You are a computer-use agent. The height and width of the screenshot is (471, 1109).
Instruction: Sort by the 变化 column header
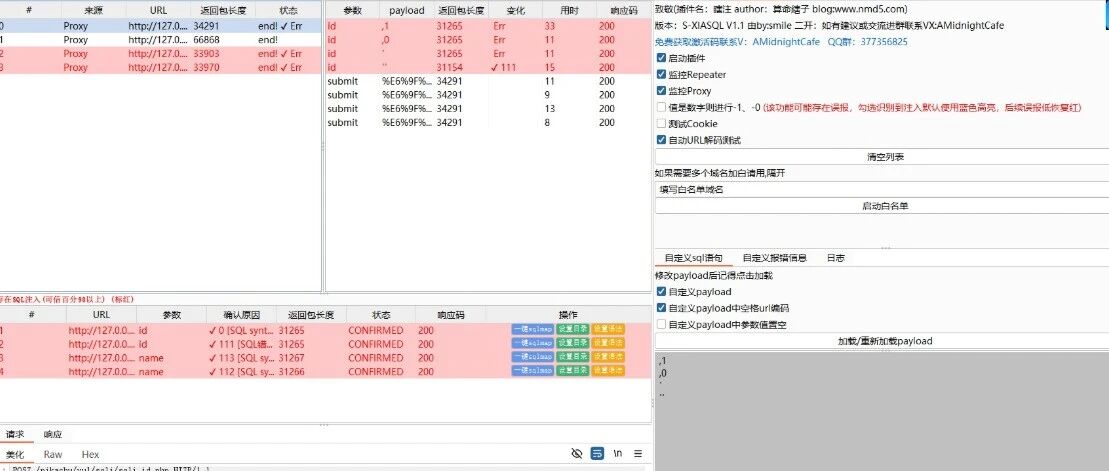pyautogui.click(x=516, y=11)
